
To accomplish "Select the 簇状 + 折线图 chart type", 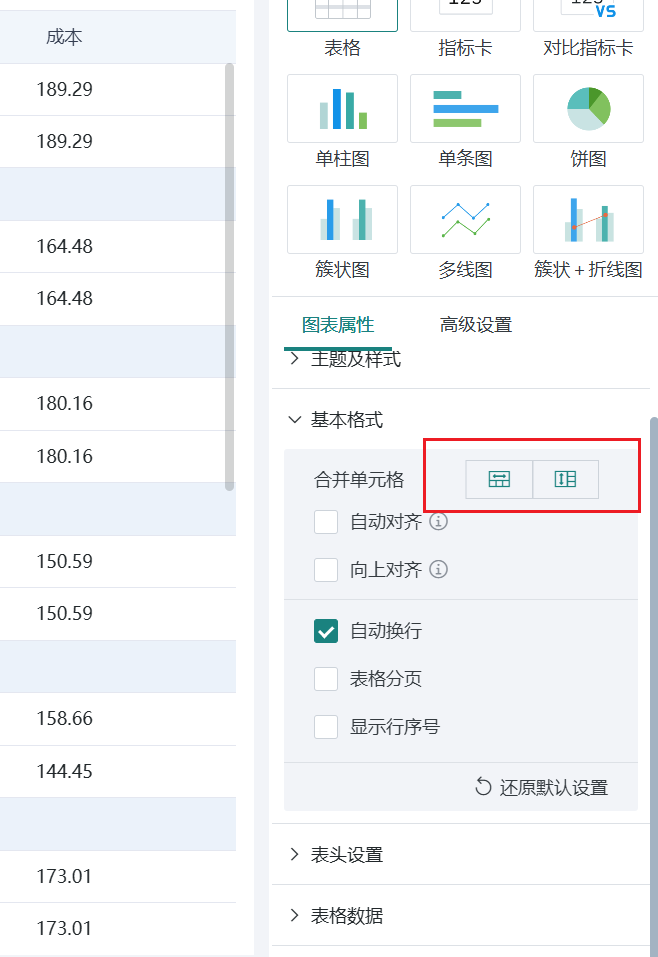I will point(588,219).
